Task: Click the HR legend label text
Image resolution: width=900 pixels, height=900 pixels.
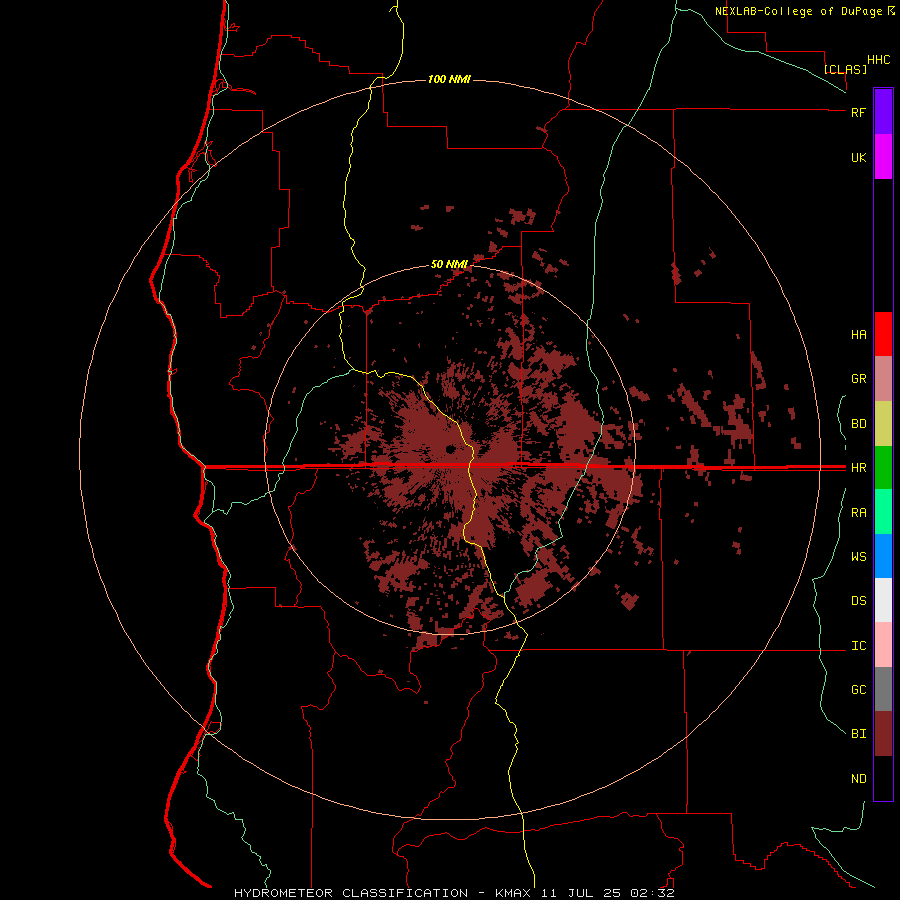Action: pyautogui.click(x=858, y=468)
